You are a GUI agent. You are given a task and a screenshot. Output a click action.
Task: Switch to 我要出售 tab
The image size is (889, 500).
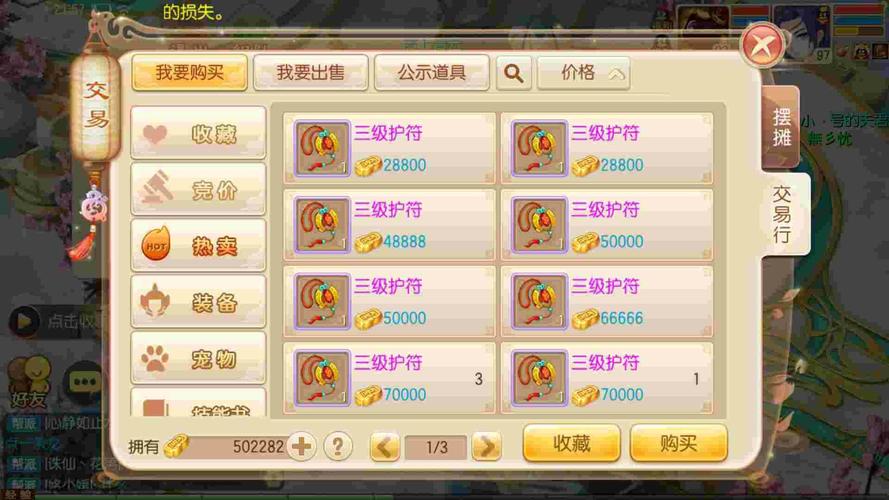tap(311, 73)
